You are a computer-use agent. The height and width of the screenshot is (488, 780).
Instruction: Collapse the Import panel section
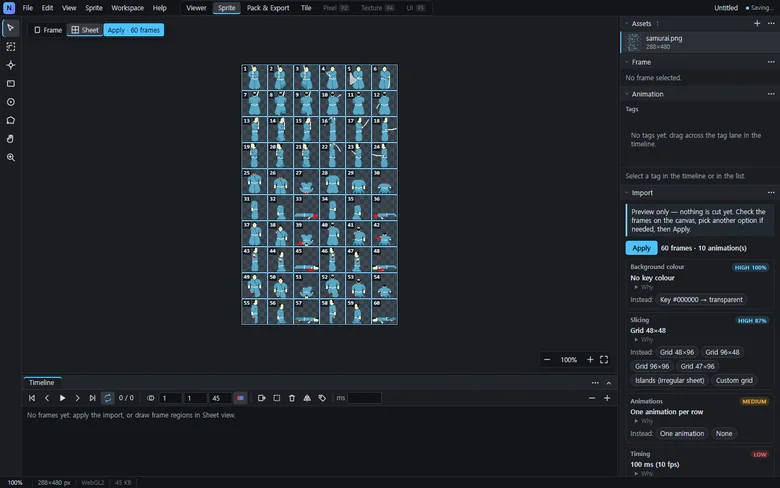[627, 193]
